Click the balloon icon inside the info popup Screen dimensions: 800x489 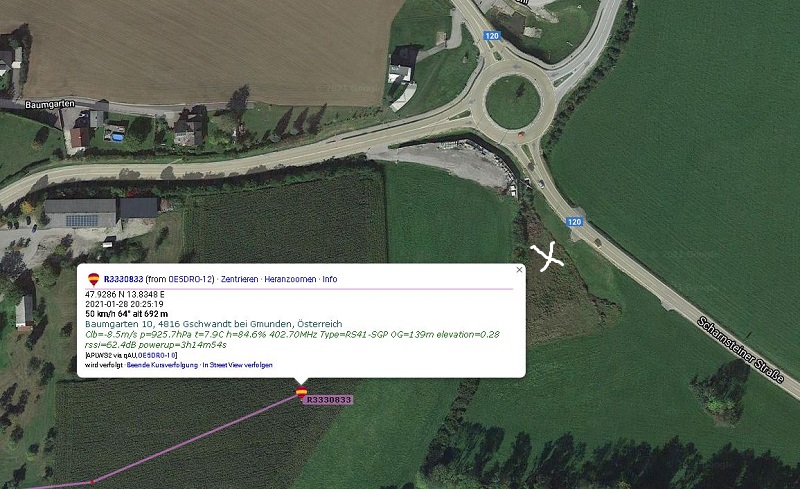pos(93,279)
